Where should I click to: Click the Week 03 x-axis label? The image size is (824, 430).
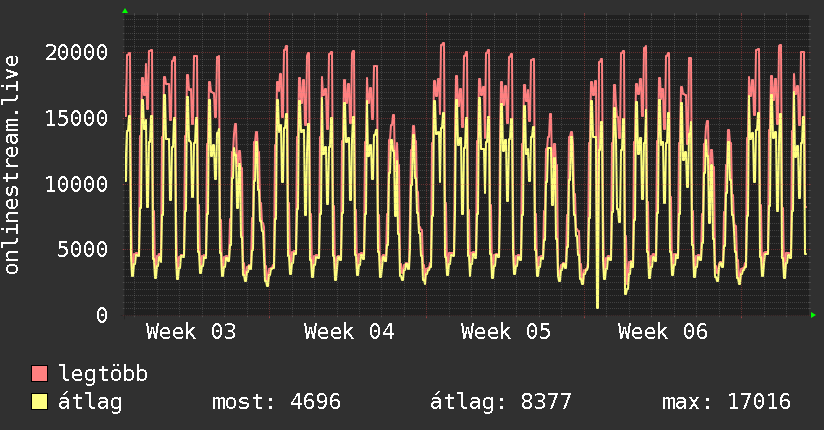(x=191, y=332)
